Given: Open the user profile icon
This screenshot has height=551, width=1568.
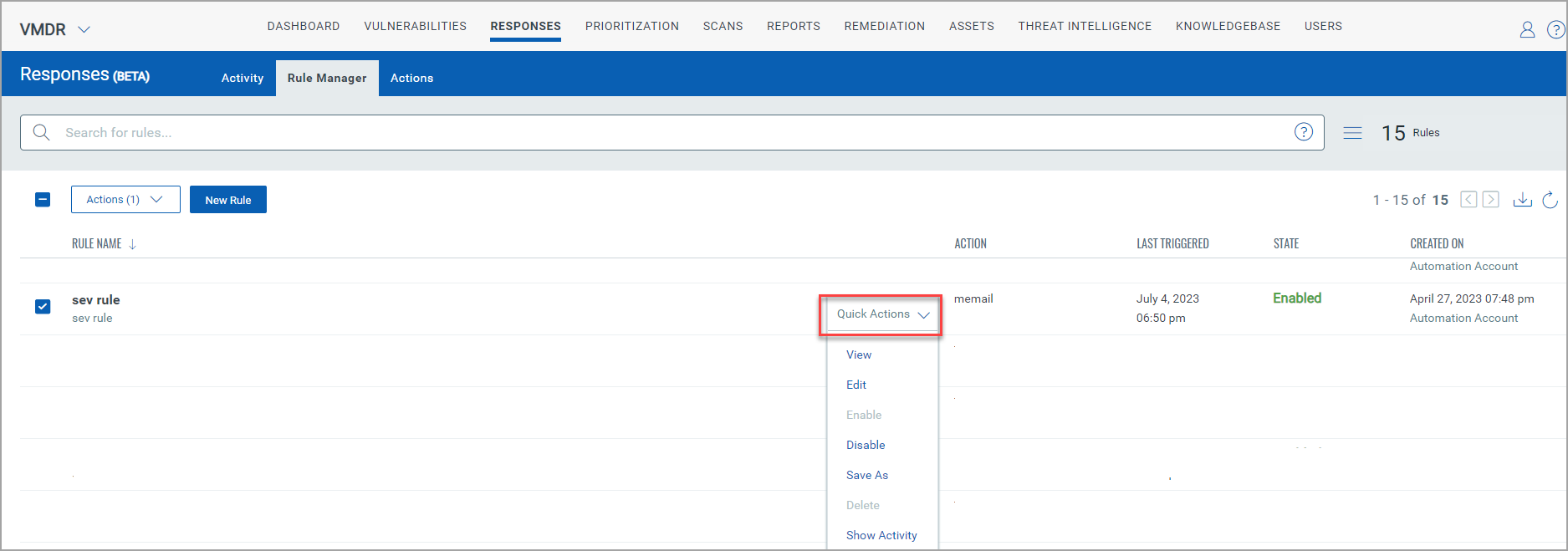Looking at the screenshot, I should [1527, 30].
